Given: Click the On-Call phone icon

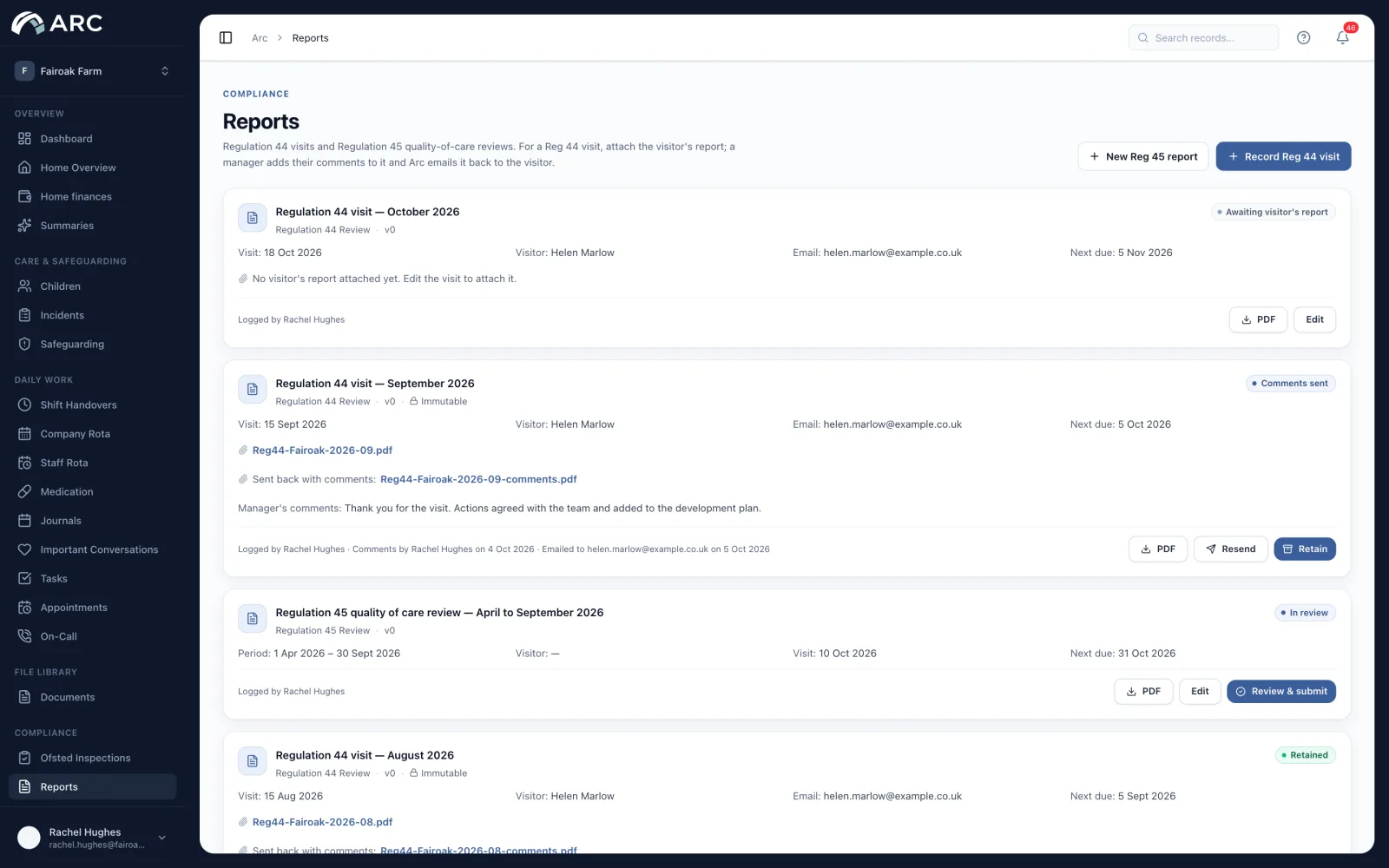Looking at the screenshot, I should click(x=24, y=636).
